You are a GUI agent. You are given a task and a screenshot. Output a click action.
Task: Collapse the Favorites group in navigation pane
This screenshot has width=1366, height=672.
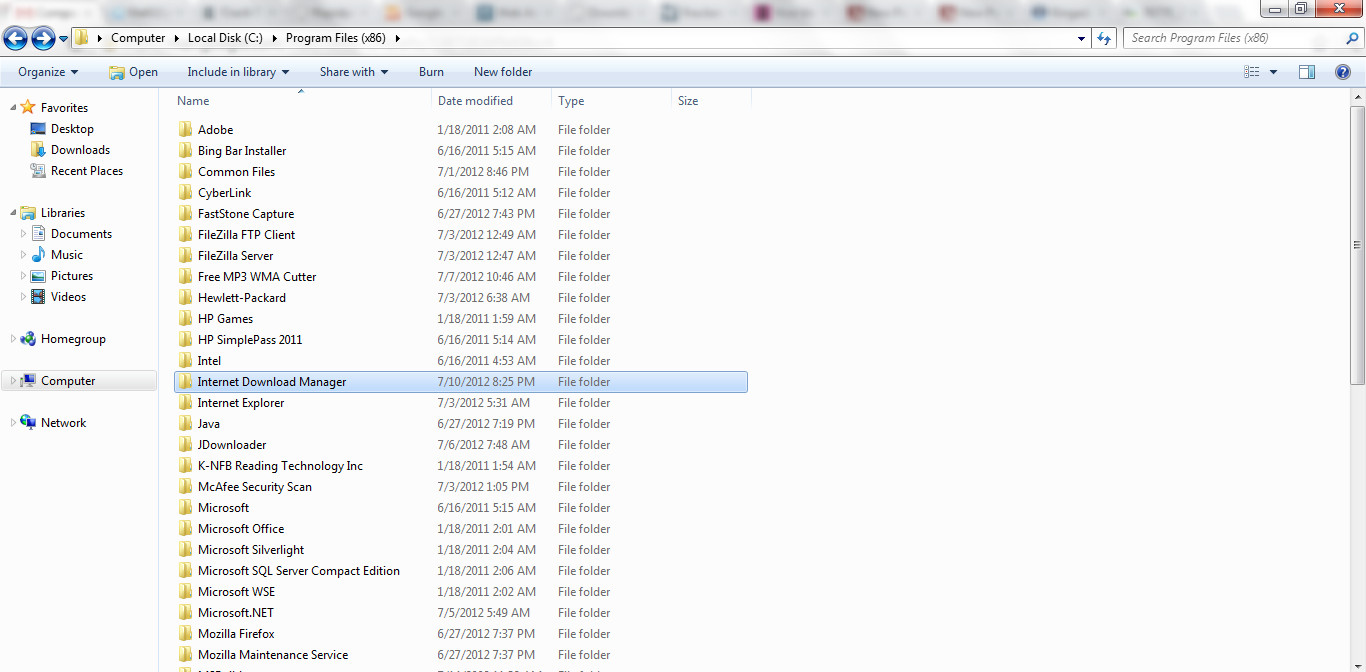[13, 107]
